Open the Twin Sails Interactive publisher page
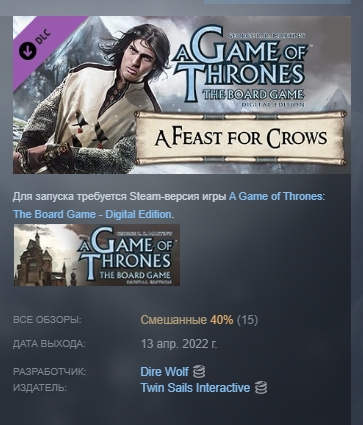The width and height of the screenshot is (363, 425). [195, 388]
